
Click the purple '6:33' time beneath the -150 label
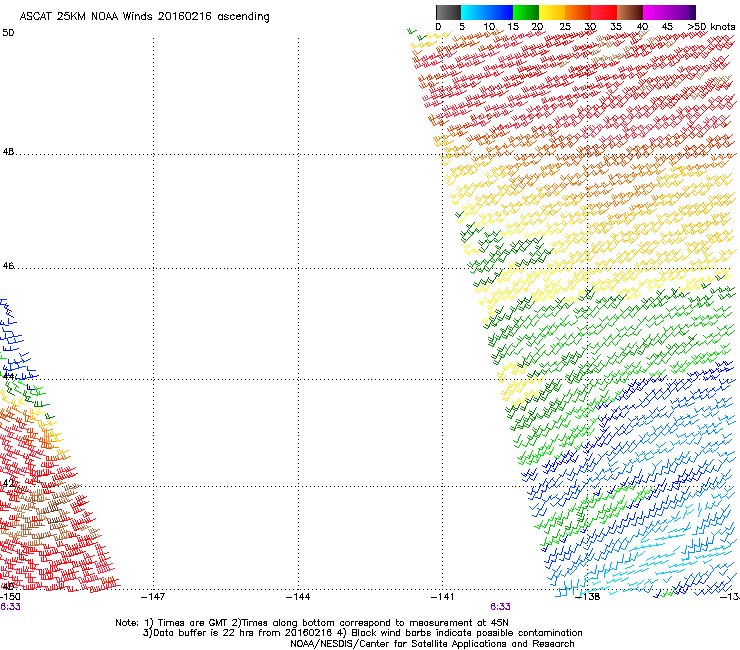pos(10,607)
